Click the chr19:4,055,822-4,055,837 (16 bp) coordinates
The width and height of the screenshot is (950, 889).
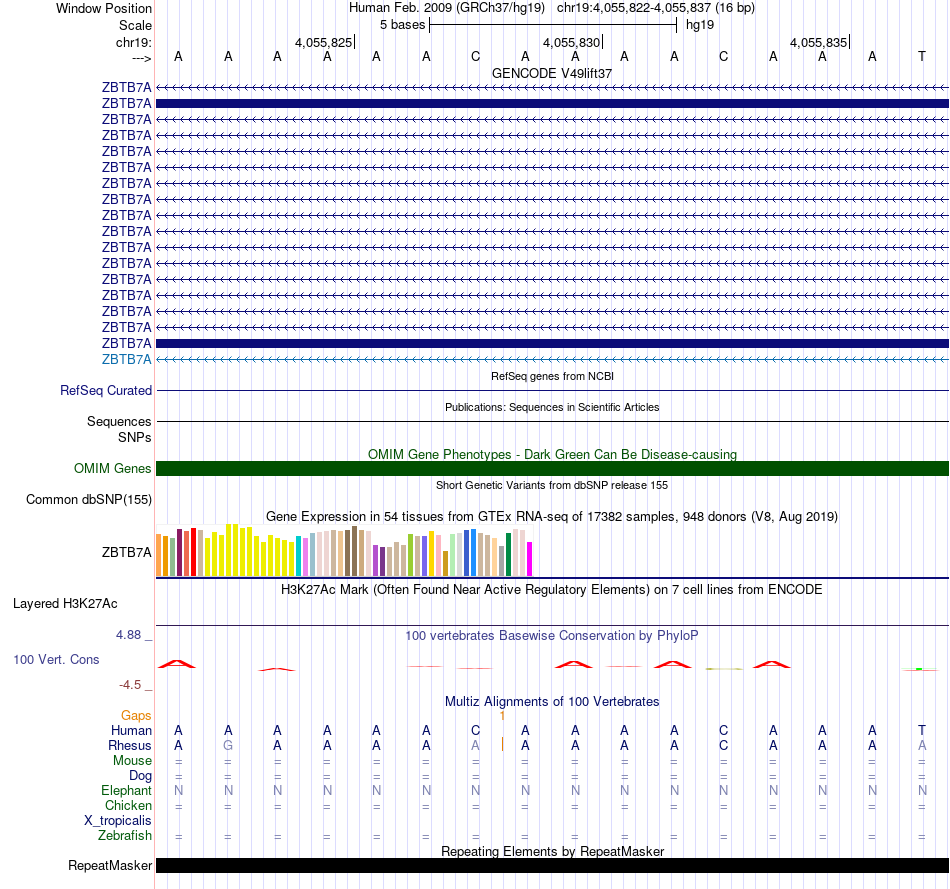coord(656,8)
